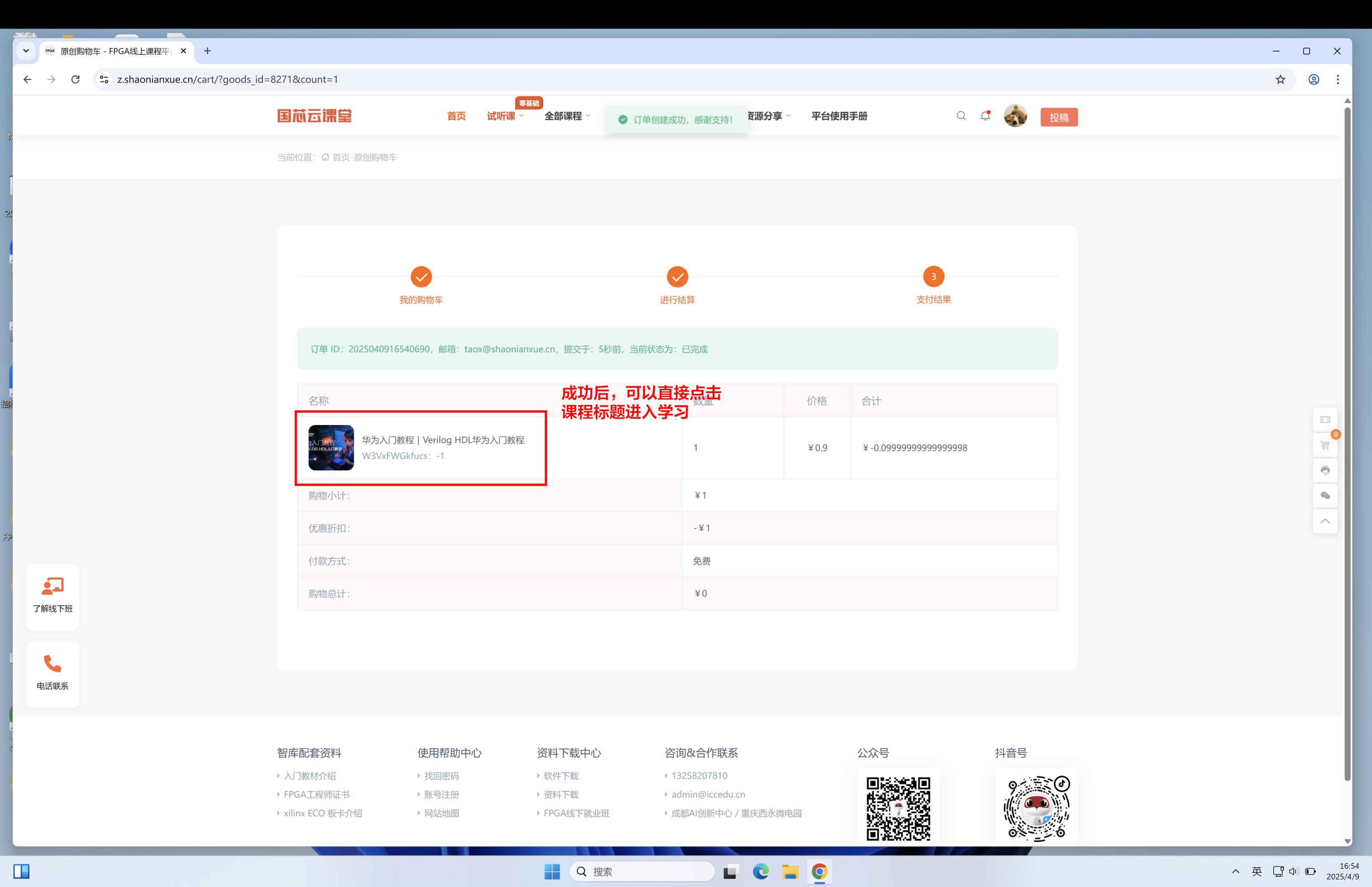Click the back-to-top arrow icon

click(1325, 521)
